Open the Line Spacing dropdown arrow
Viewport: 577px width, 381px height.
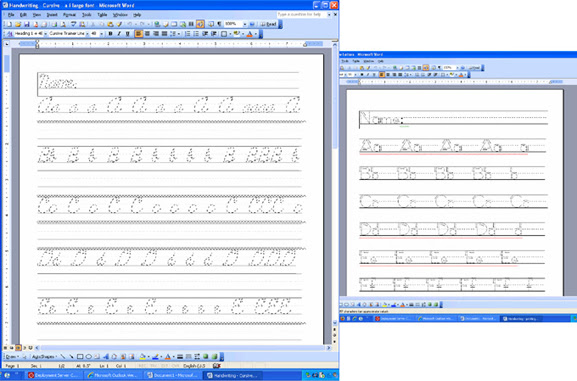coord(179,34)
